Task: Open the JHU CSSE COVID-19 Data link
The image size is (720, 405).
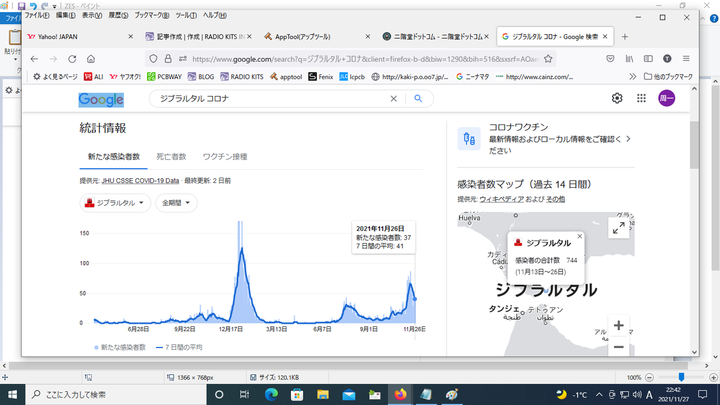Action: coord(140,181)
